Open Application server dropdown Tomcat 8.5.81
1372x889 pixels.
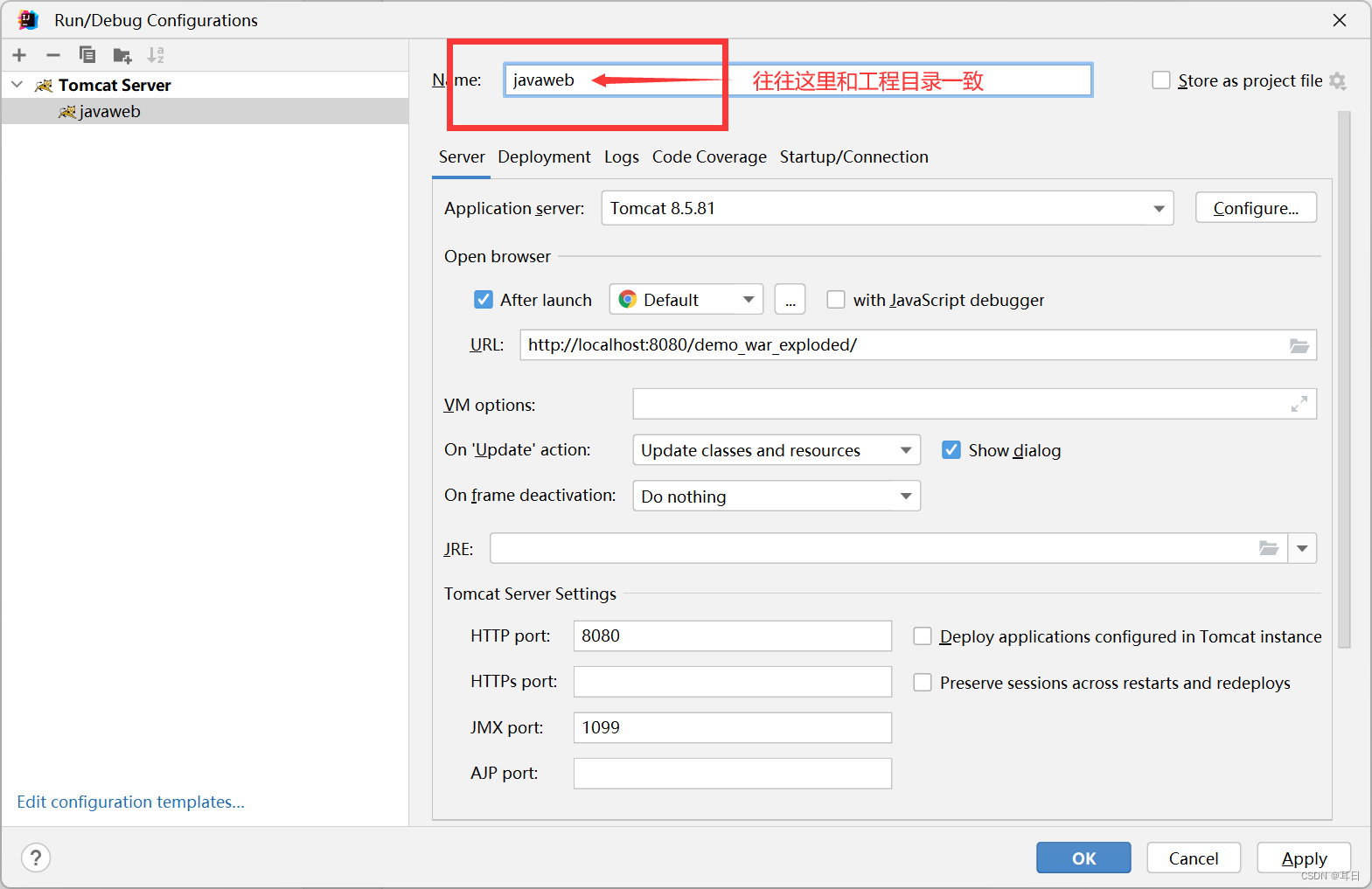[x=888, y=208]
